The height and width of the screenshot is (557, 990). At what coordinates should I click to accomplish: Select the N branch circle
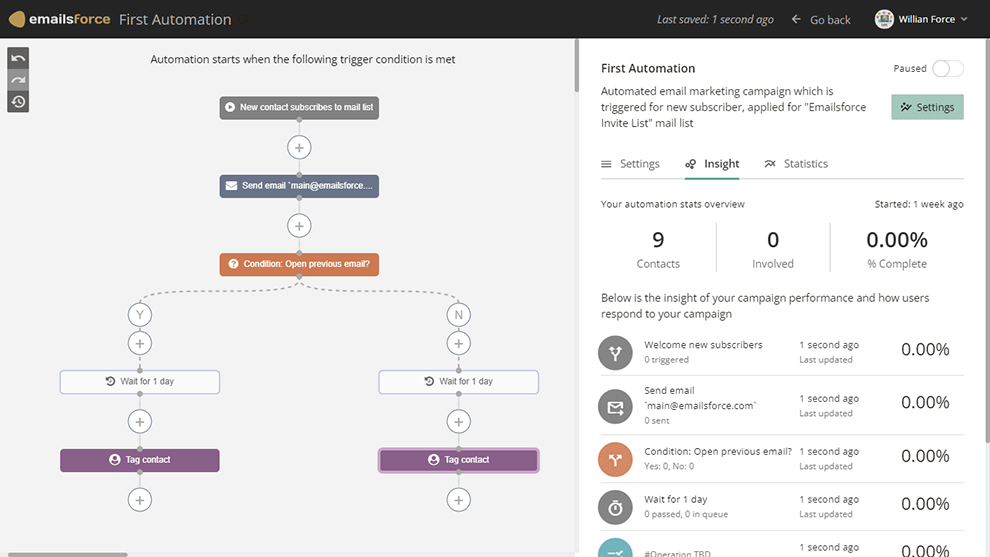458,315
